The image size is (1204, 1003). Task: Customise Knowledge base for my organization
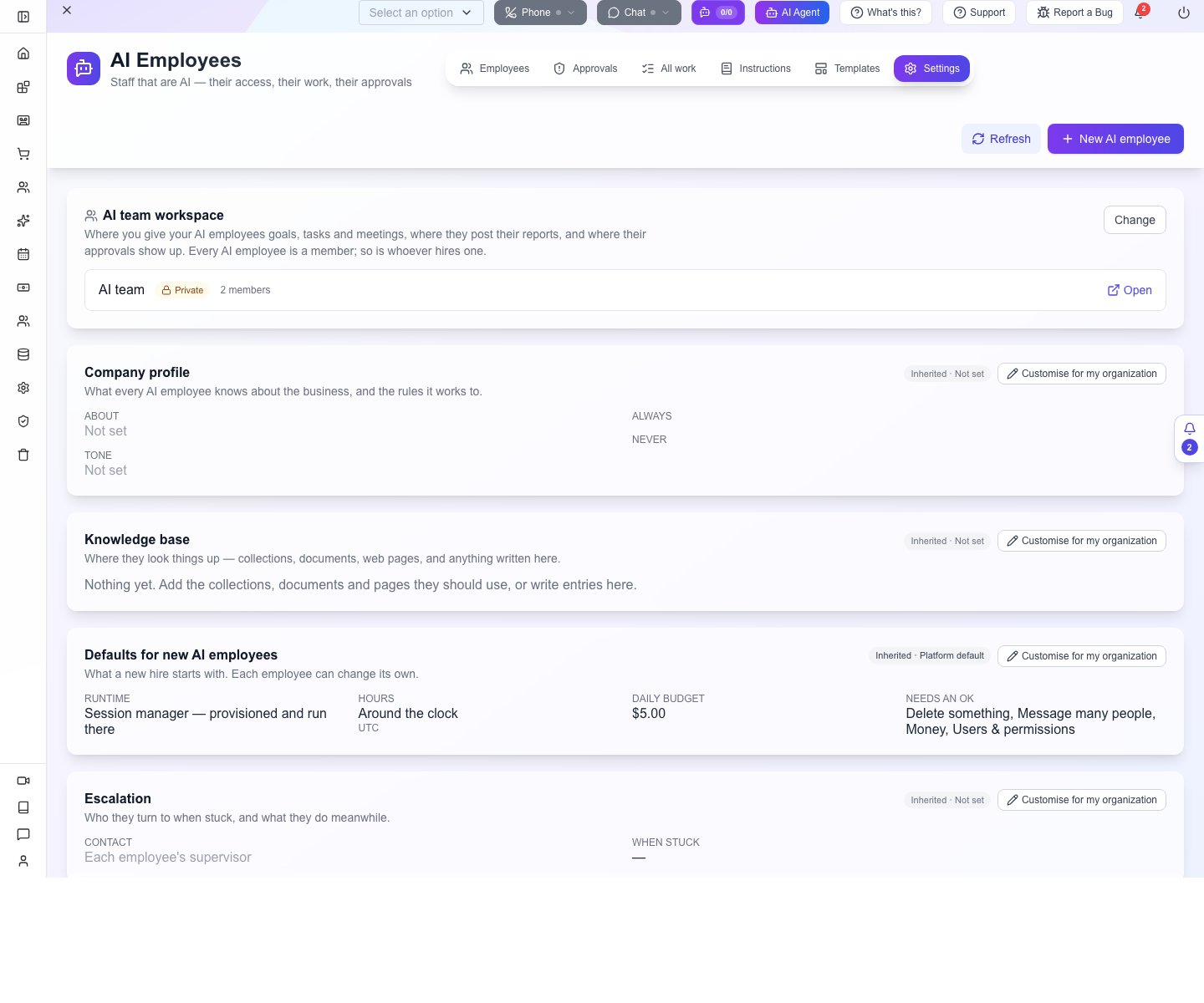(x=1082, y=541)
